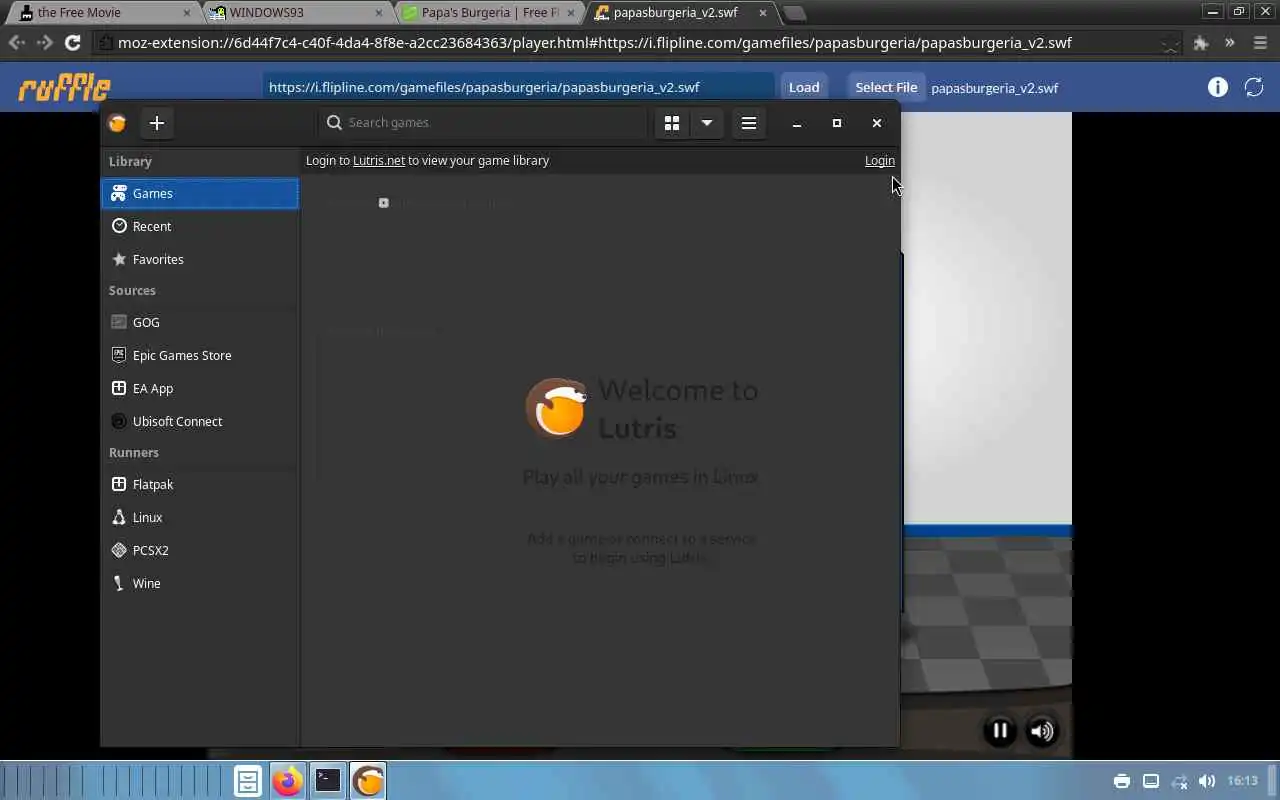Open the Lutris hamburger menu

(x=749, y=123)
